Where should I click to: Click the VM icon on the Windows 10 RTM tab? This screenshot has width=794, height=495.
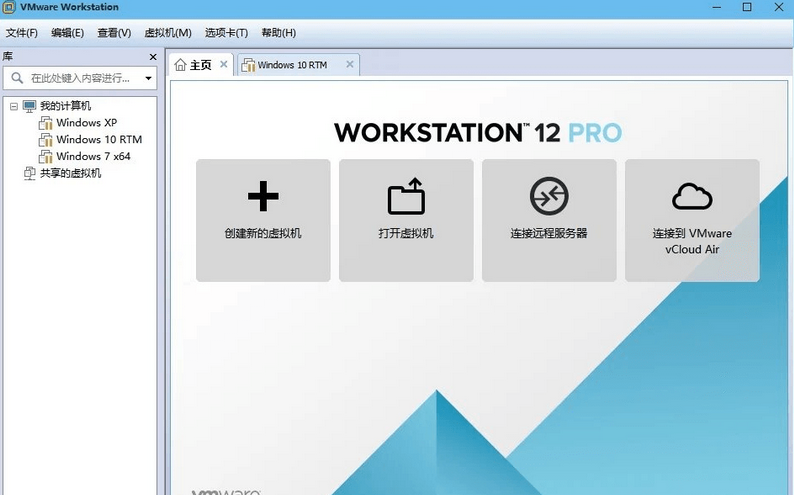248,65
